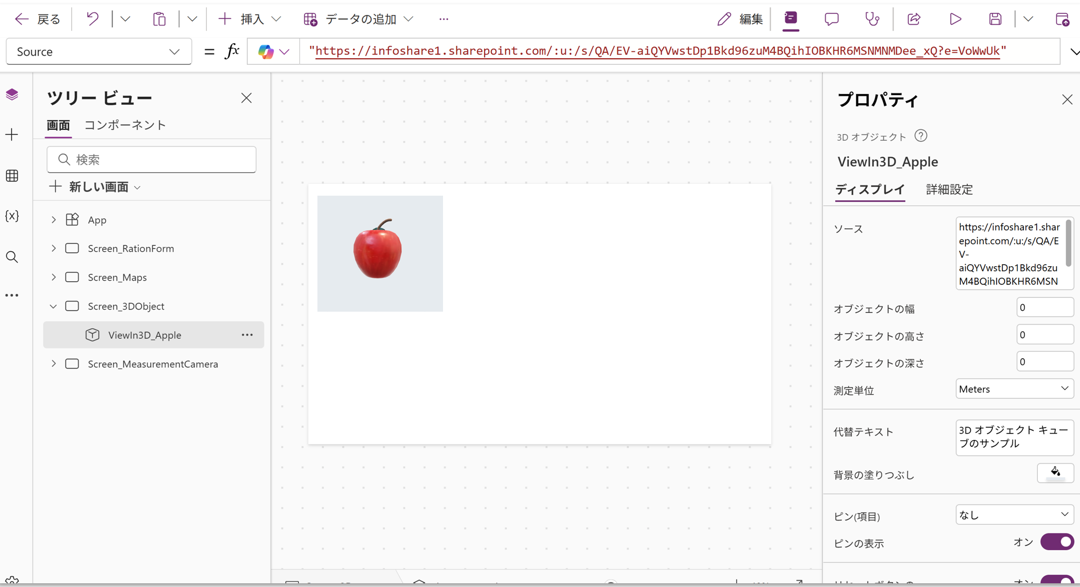The width and height of the screenshot is (1080, 587).
Task: Collapse the Screen_3DObject tree node
Action: (x=54, y=306)
